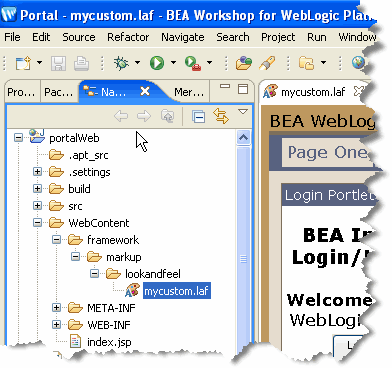Open the File menu
The height and width of the screenshot is (368, 392).
pos(12,37)
